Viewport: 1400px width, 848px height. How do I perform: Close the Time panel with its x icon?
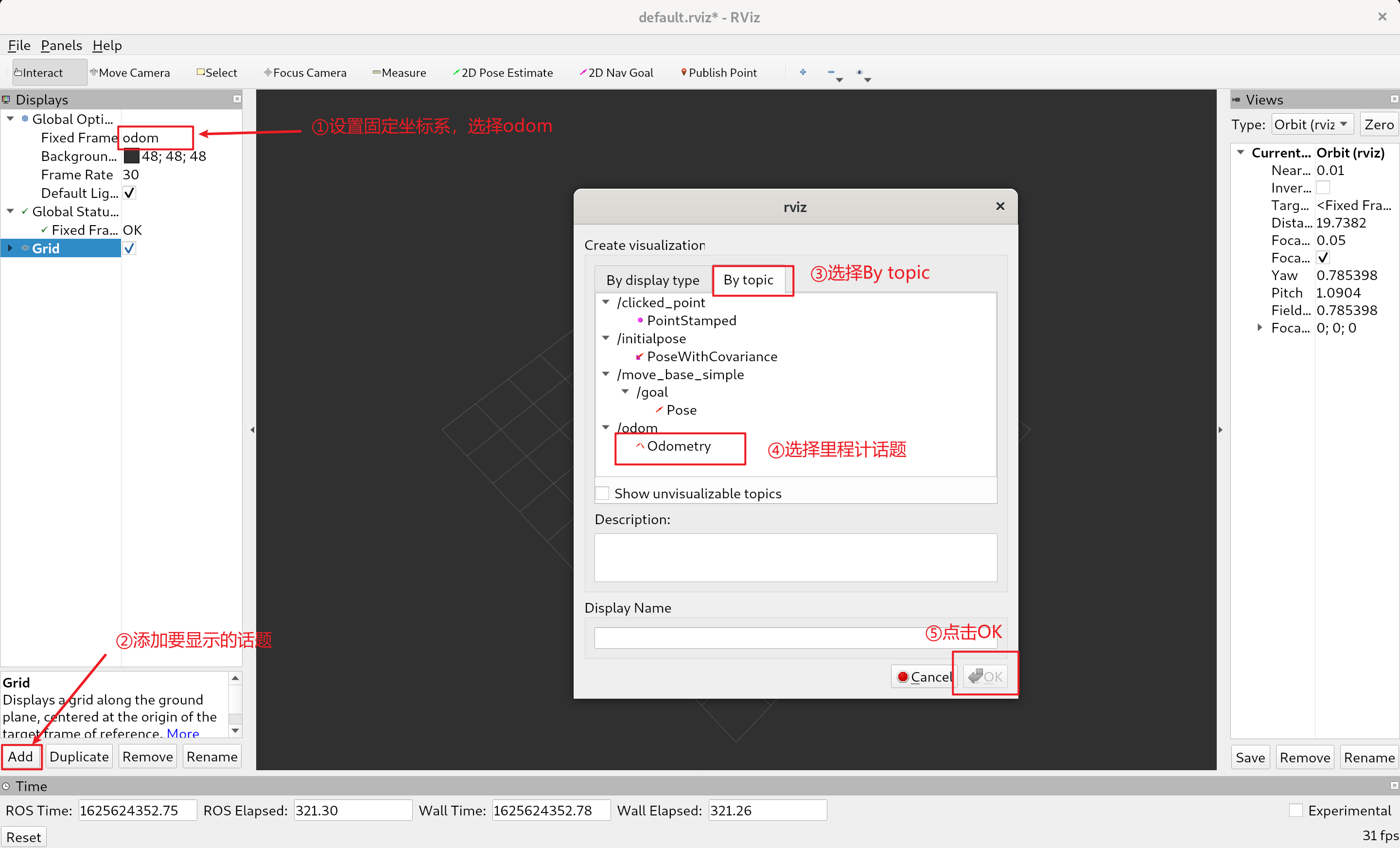click(1394, 785)
